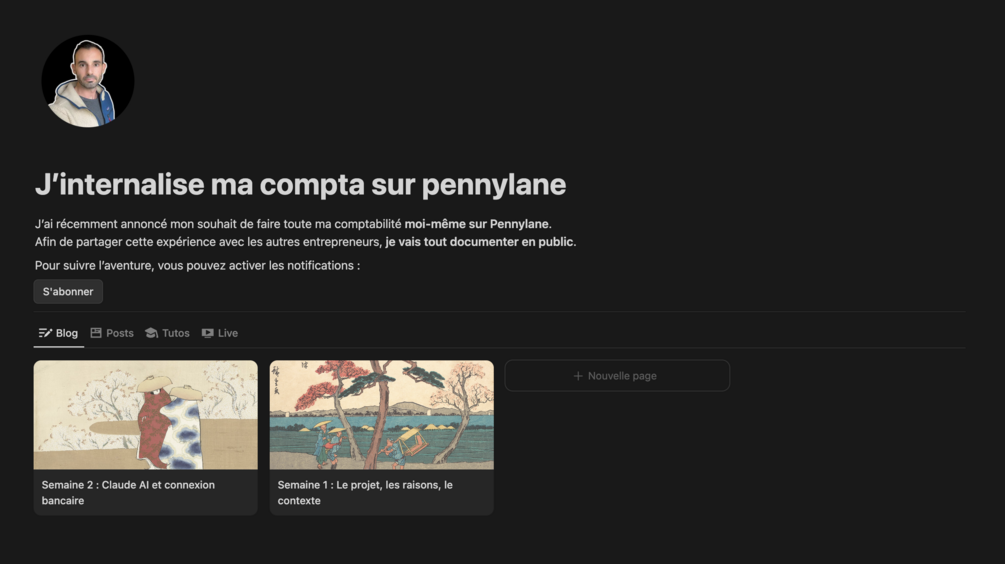Click the S'abonner button
Screen dimensions: 1005x564
[x=68, y=292]
